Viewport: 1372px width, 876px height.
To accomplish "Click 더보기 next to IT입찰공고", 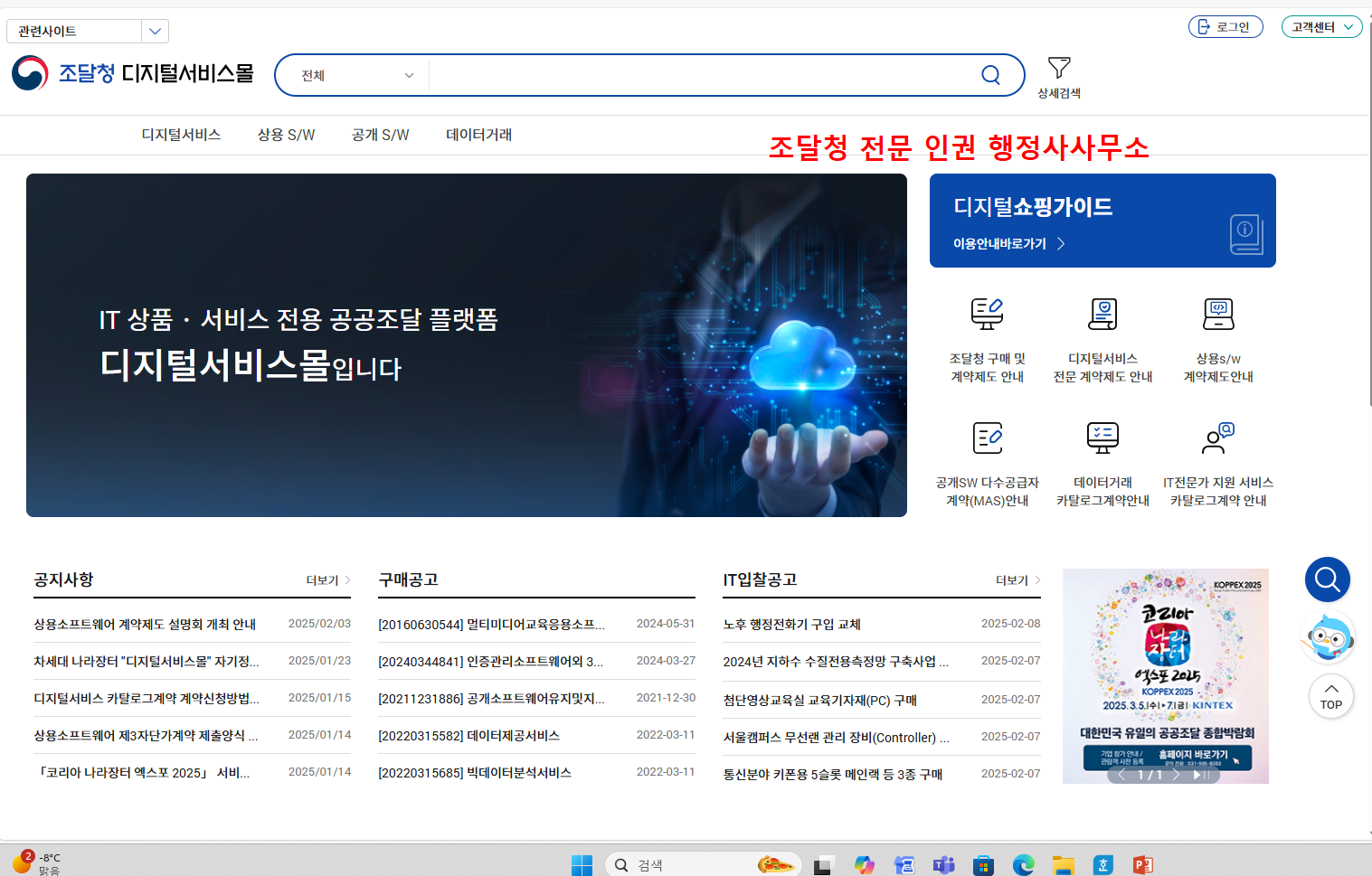I will point(1017,580).
